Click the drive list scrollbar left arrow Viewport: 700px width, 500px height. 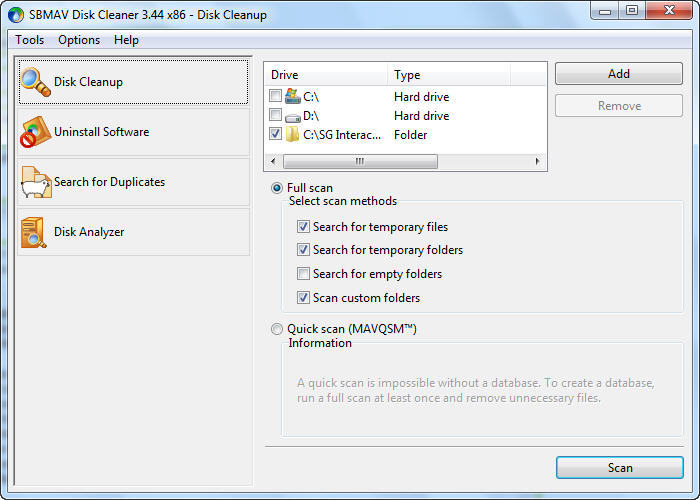(273, 161)
